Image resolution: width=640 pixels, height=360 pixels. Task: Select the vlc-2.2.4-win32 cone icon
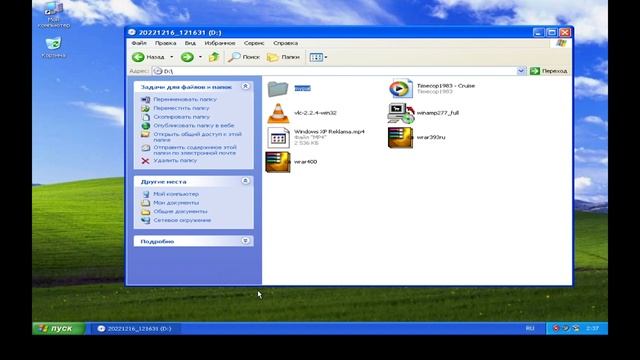click(x=278, y=113)
